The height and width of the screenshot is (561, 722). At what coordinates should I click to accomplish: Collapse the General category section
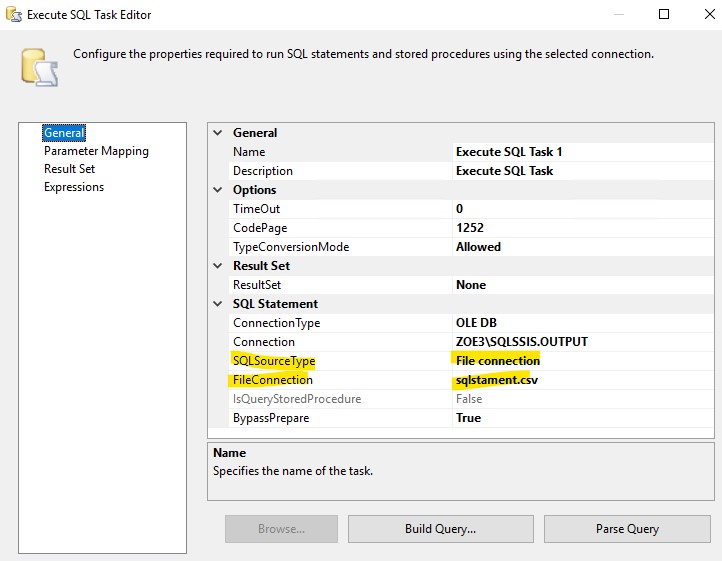[x=218, y=133]
